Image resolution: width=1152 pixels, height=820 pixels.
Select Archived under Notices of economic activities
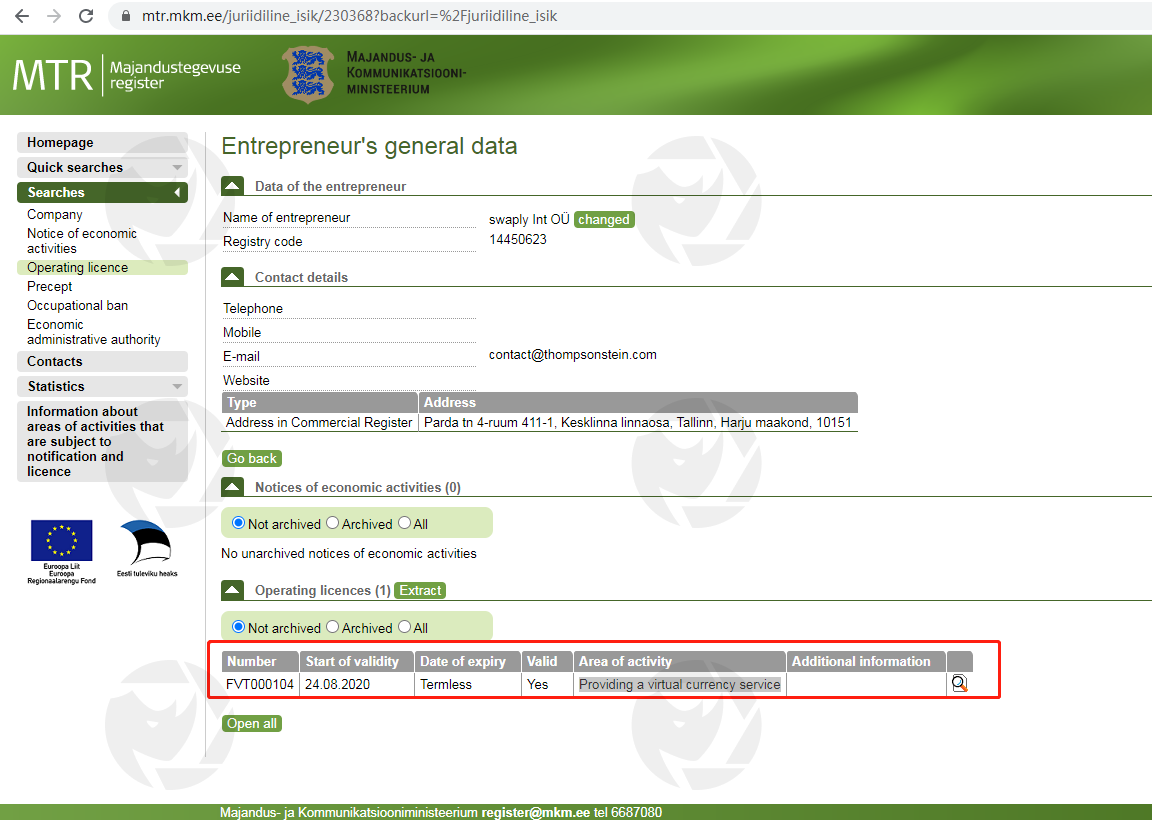coord(333,523)
